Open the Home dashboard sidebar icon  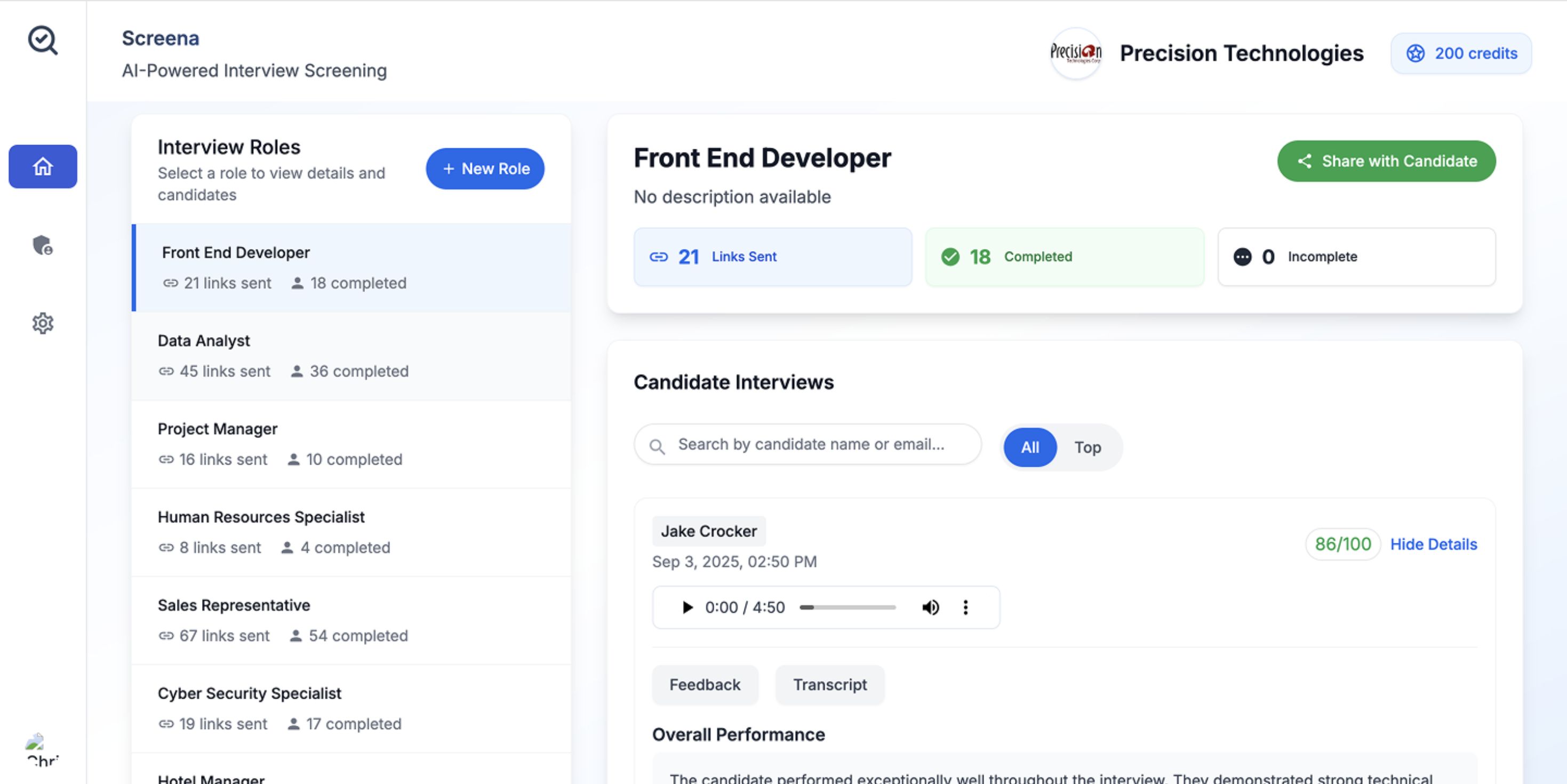click(43, 166)
